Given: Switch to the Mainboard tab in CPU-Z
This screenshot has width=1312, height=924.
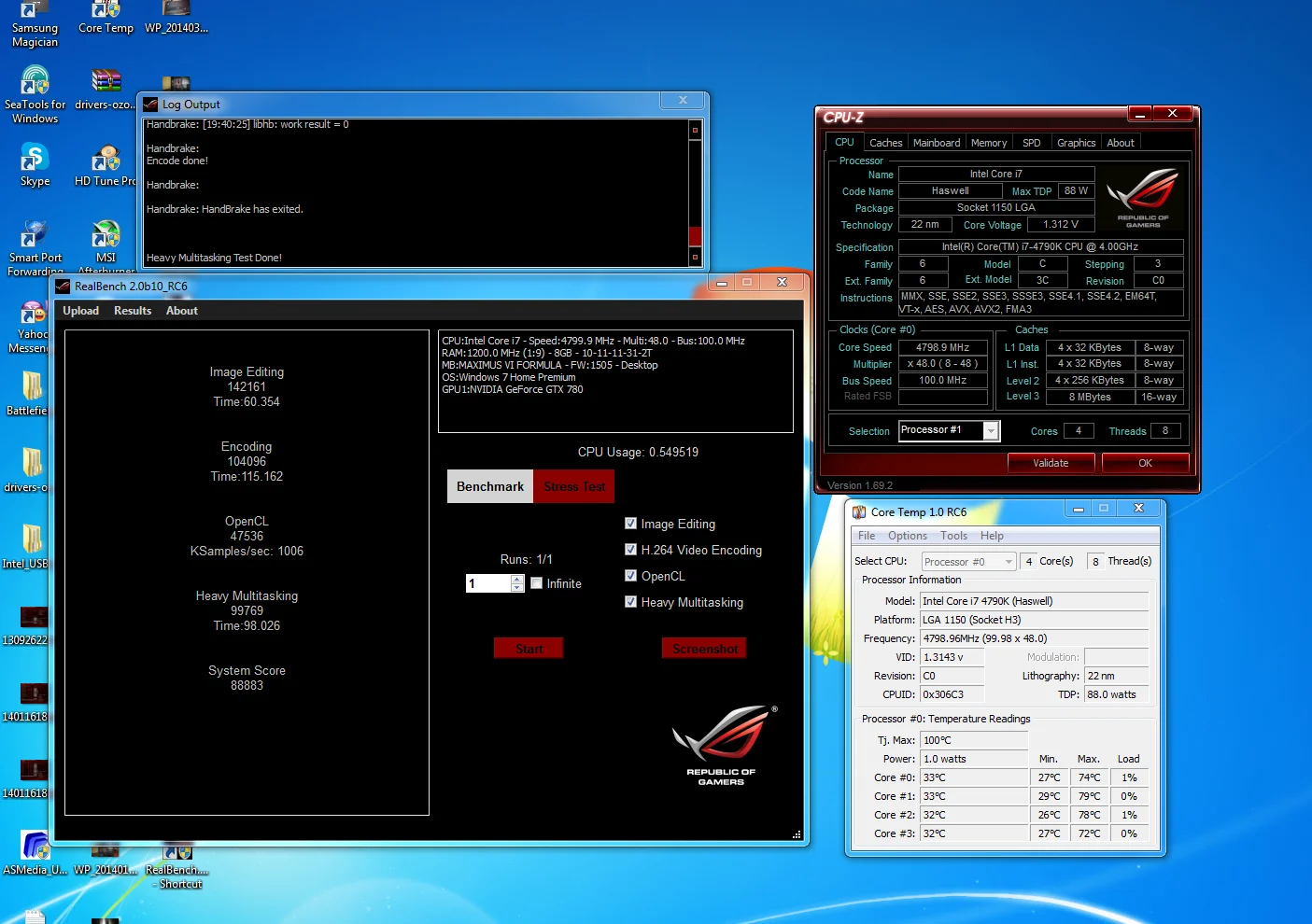Looking at the screenshot, I should (937, 143).
